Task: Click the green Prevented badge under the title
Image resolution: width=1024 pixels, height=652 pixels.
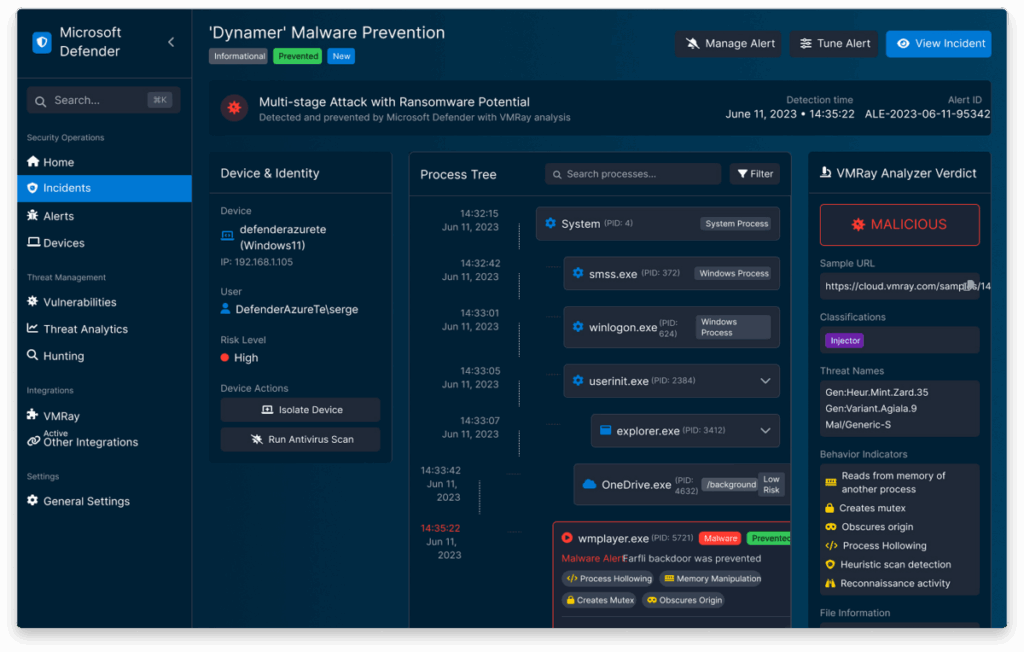Action: click(298, 56)
